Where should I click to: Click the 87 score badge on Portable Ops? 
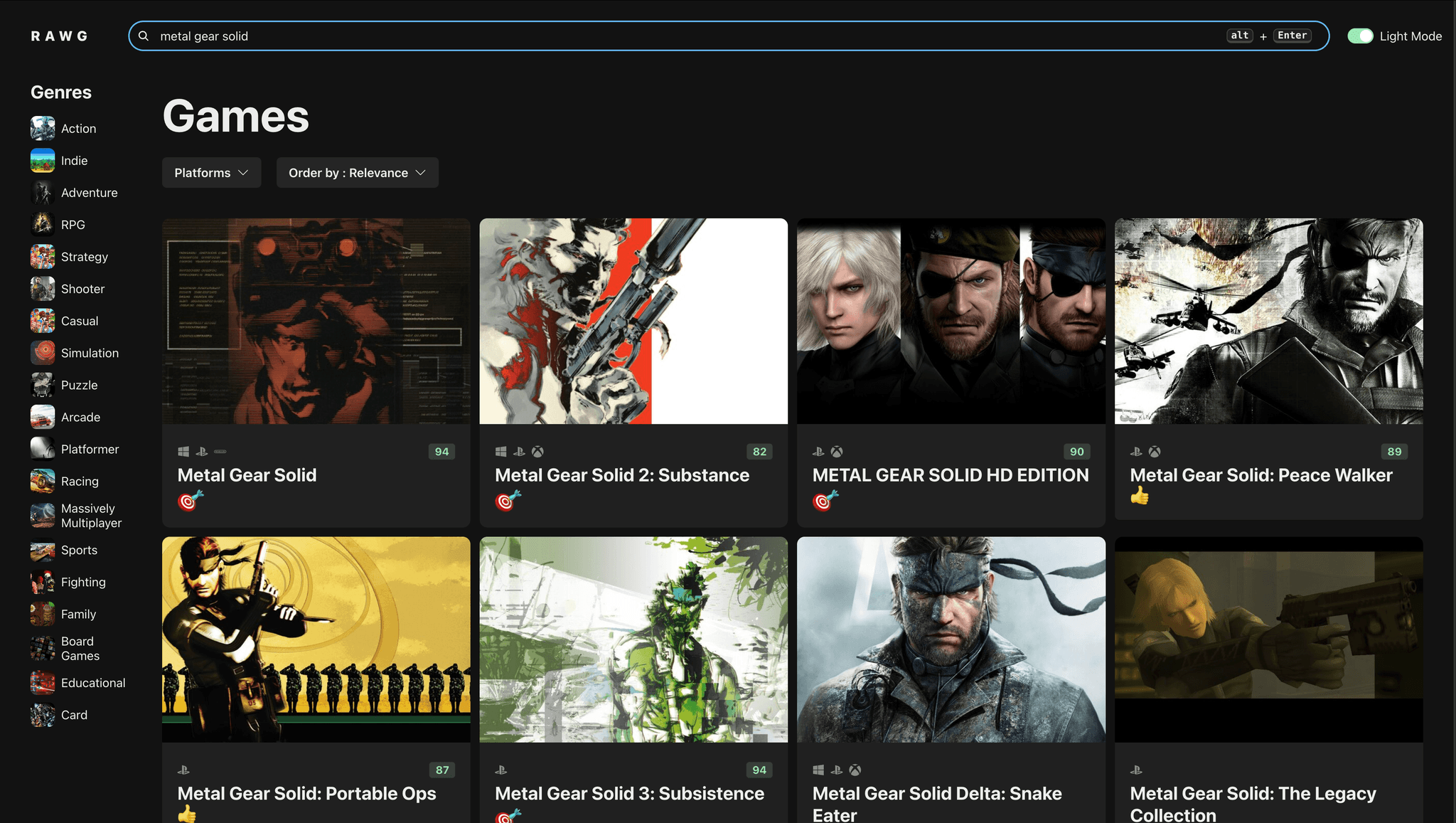tap(442, 770)
